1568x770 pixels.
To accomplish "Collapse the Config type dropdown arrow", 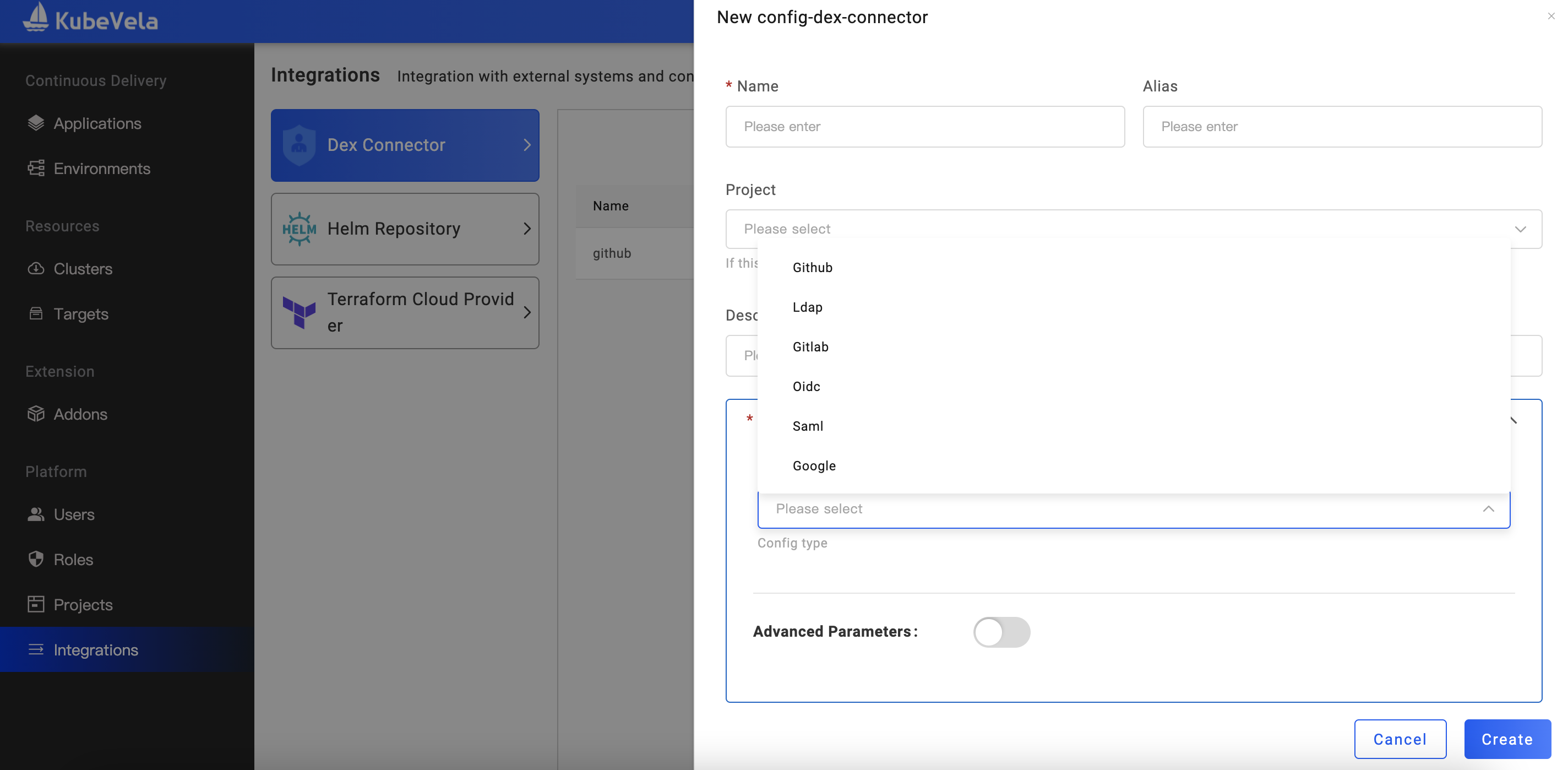I will pyautogui.click(x=1488, y=509).
